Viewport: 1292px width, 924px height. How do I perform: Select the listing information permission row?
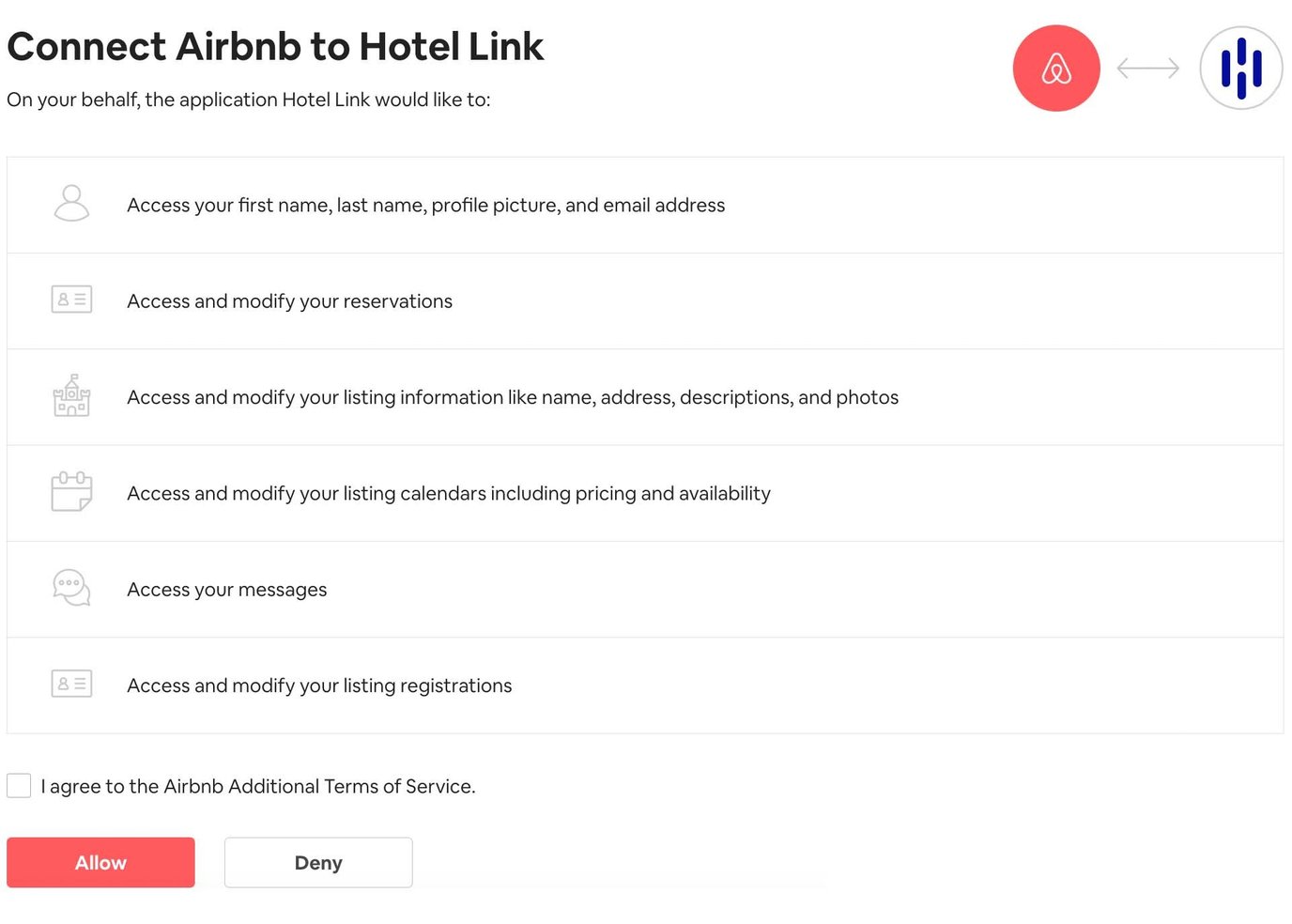645,396
